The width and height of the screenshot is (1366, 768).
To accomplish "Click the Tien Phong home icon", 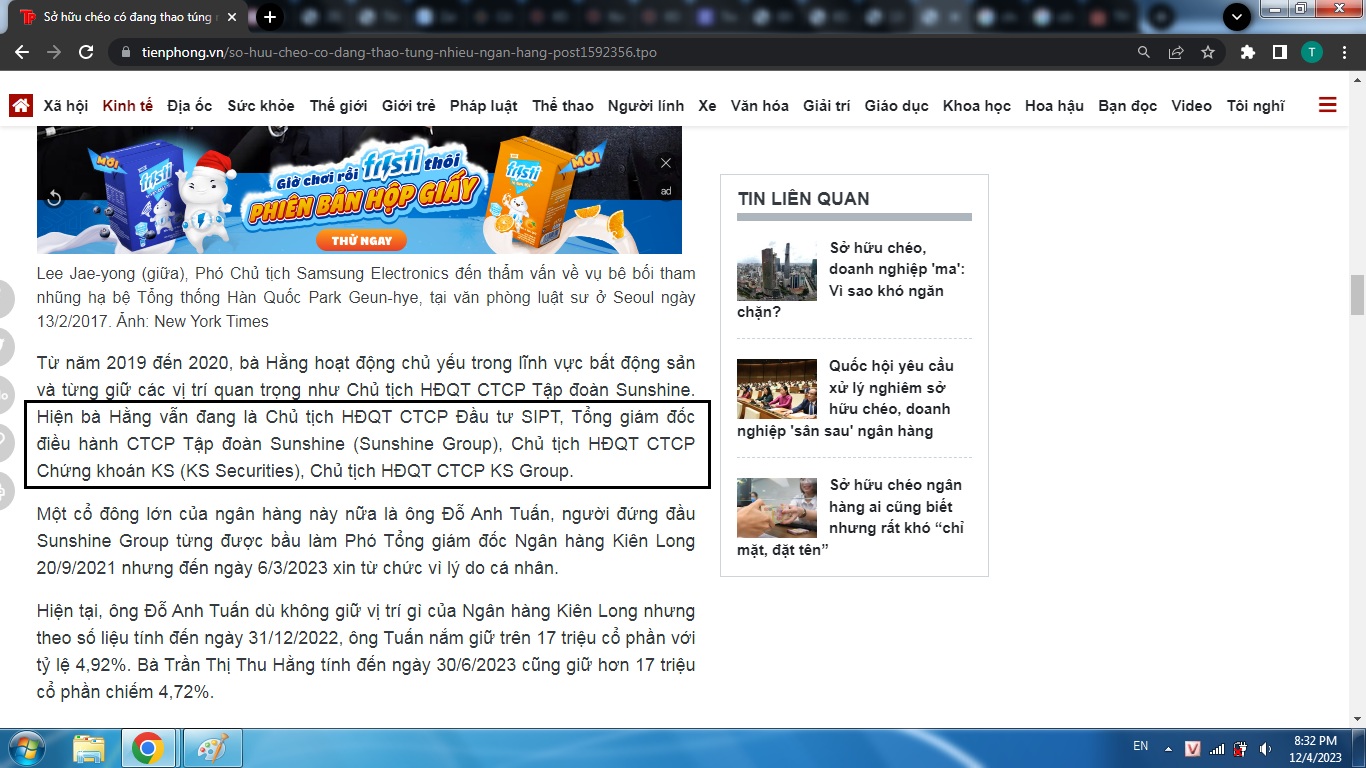I will (x=21, y=105).
